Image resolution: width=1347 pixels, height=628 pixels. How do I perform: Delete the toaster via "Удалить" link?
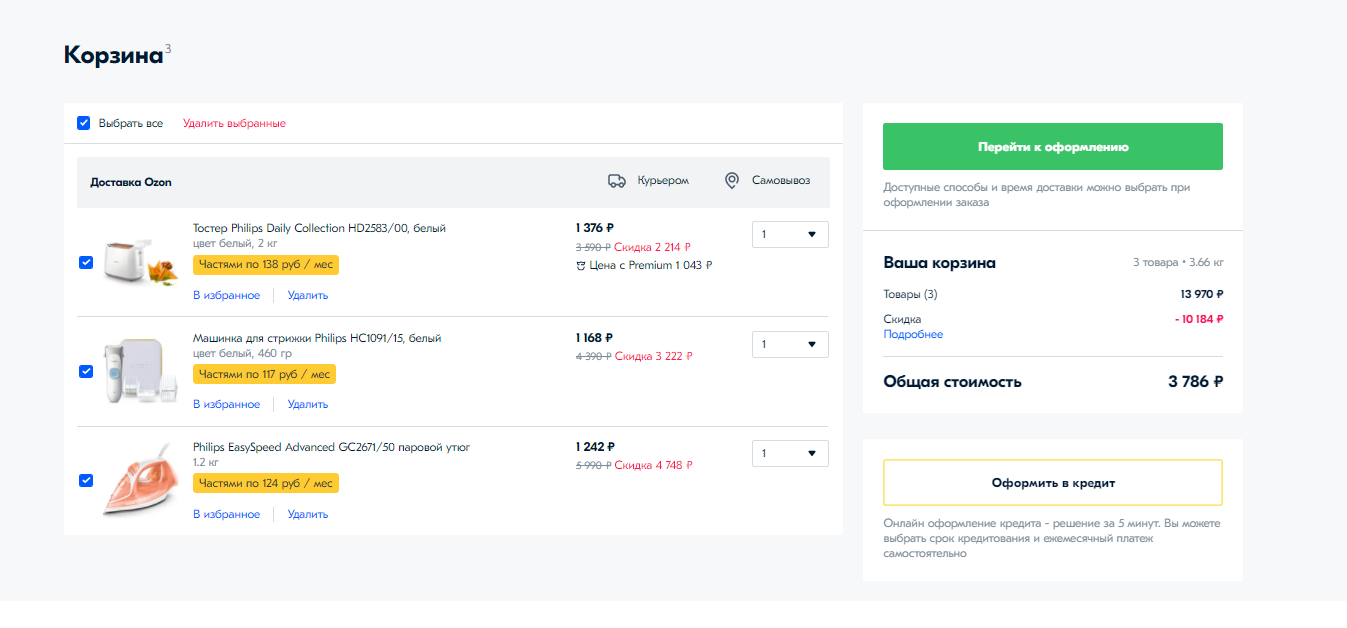coord(308,295)
